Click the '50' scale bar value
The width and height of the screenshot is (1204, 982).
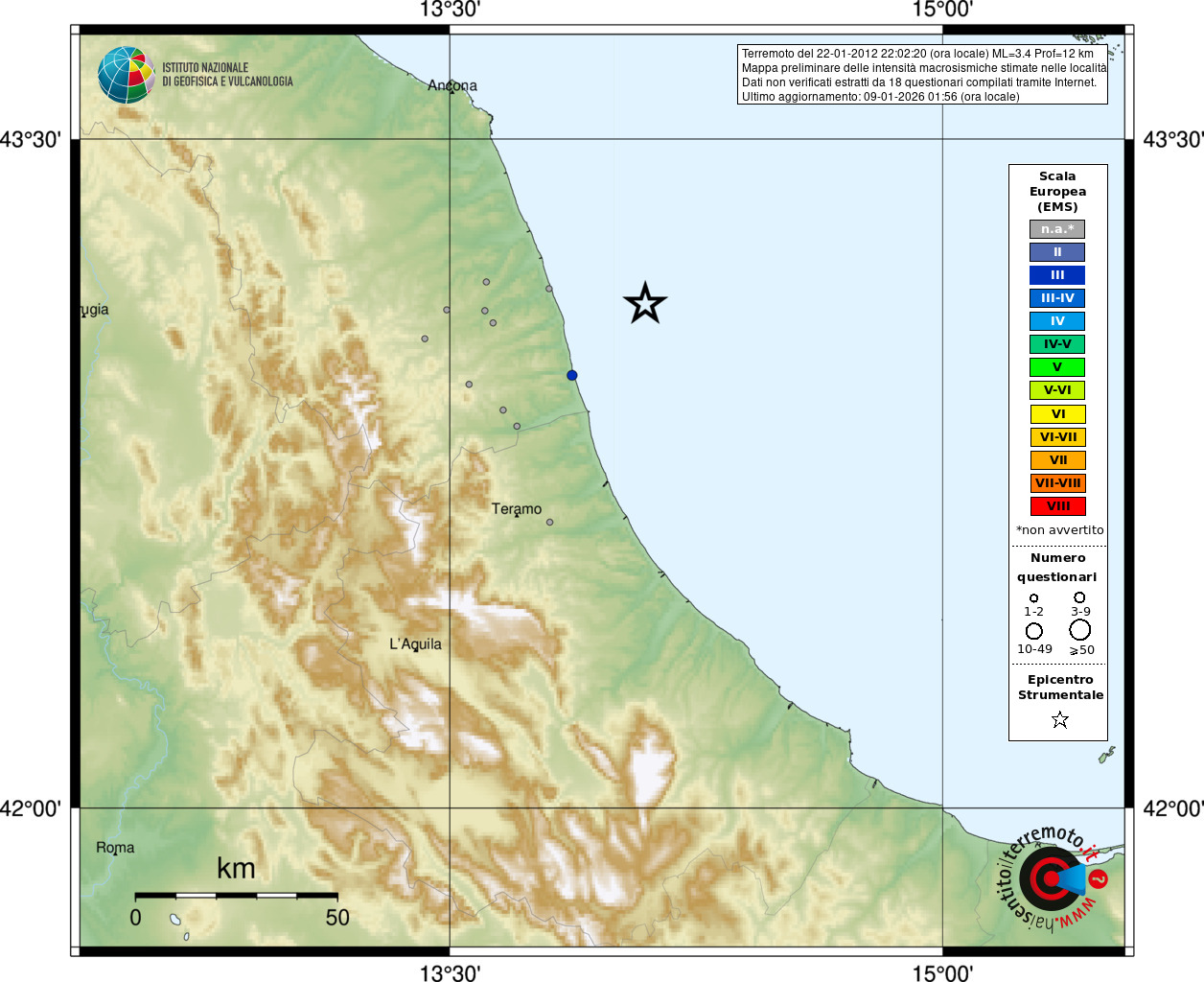(337, 918)
